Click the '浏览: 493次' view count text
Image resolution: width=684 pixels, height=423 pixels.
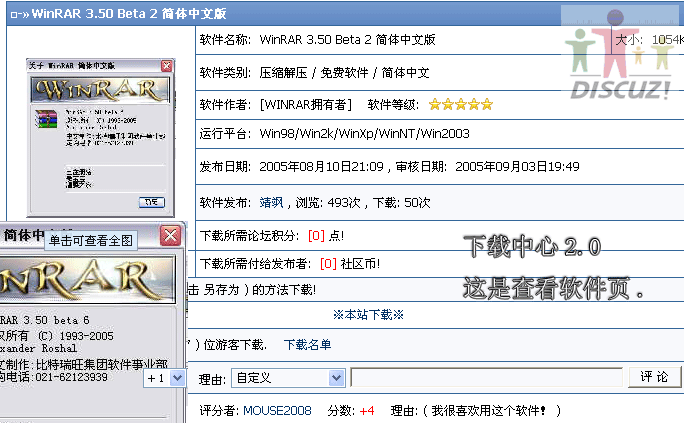point(328,203)
